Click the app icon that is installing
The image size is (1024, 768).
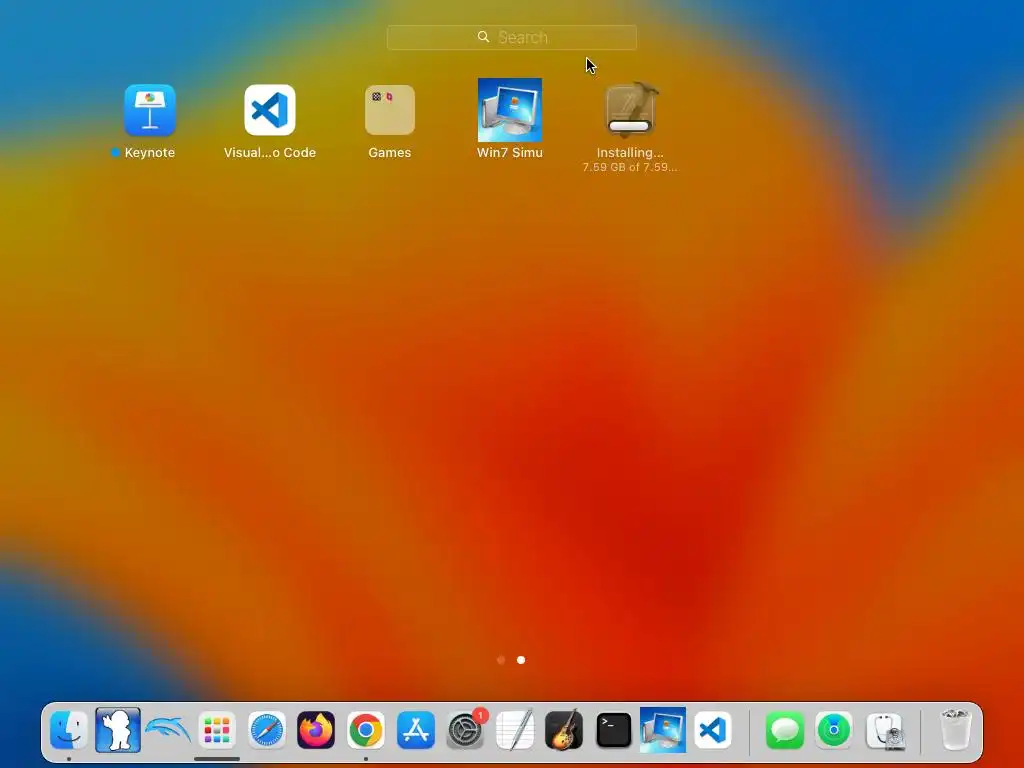tap(630, 110)
